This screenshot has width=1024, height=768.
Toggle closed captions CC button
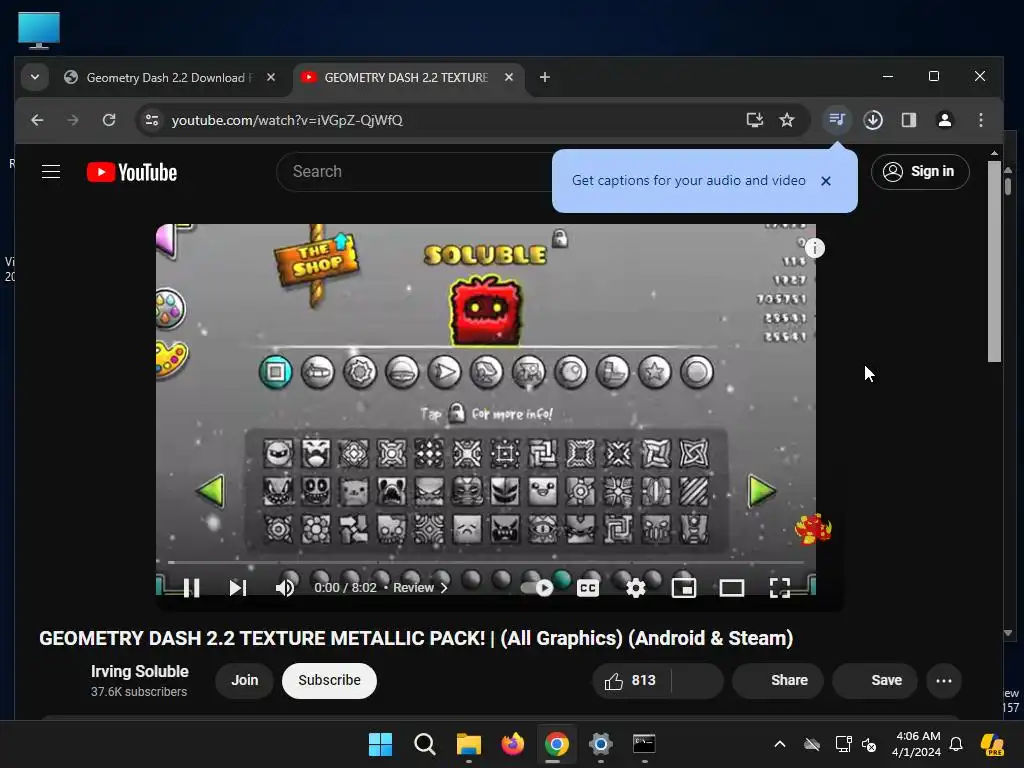588,588
